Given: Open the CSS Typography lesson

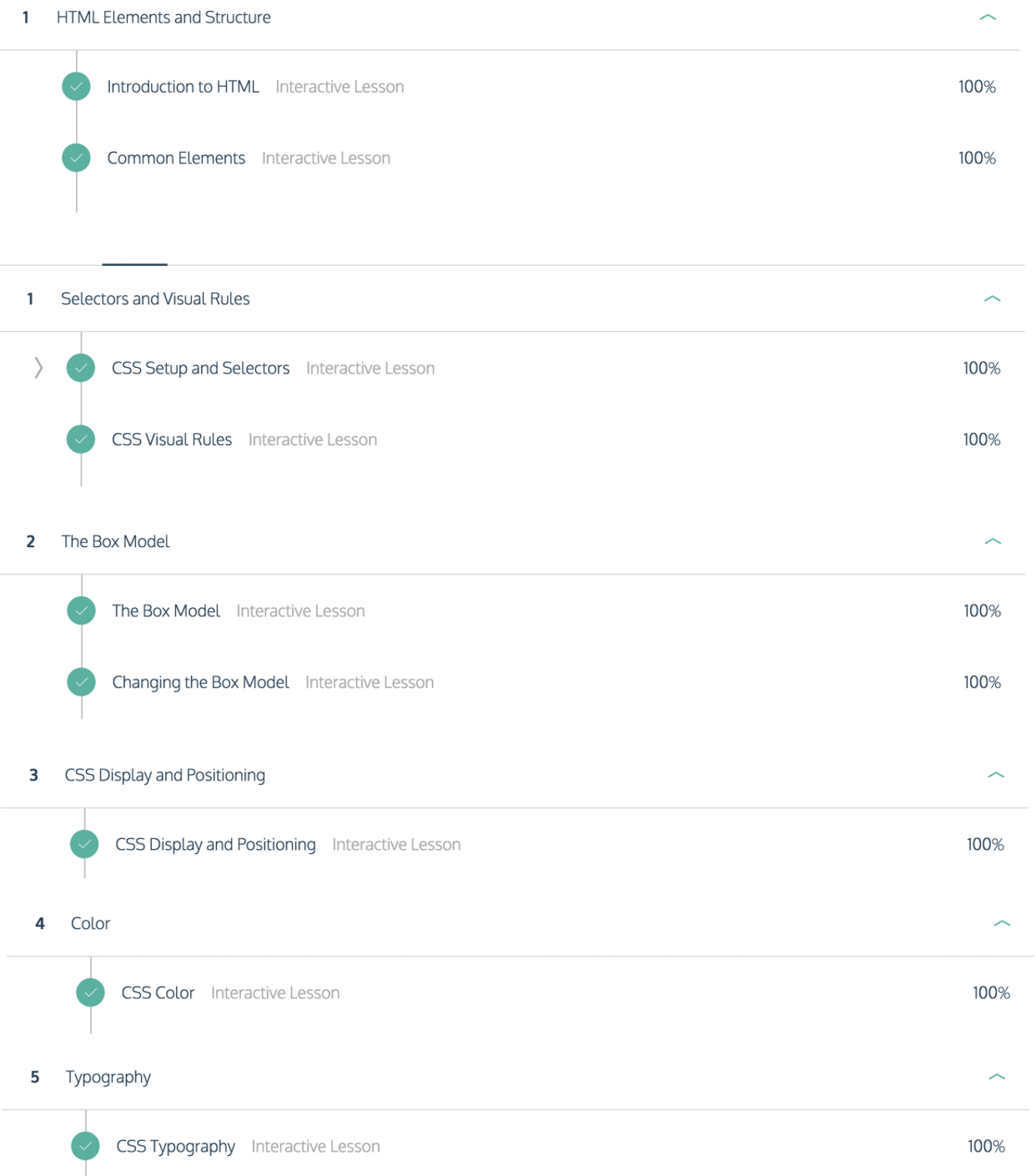Looking at the screenshot, I should (176, 1146).
